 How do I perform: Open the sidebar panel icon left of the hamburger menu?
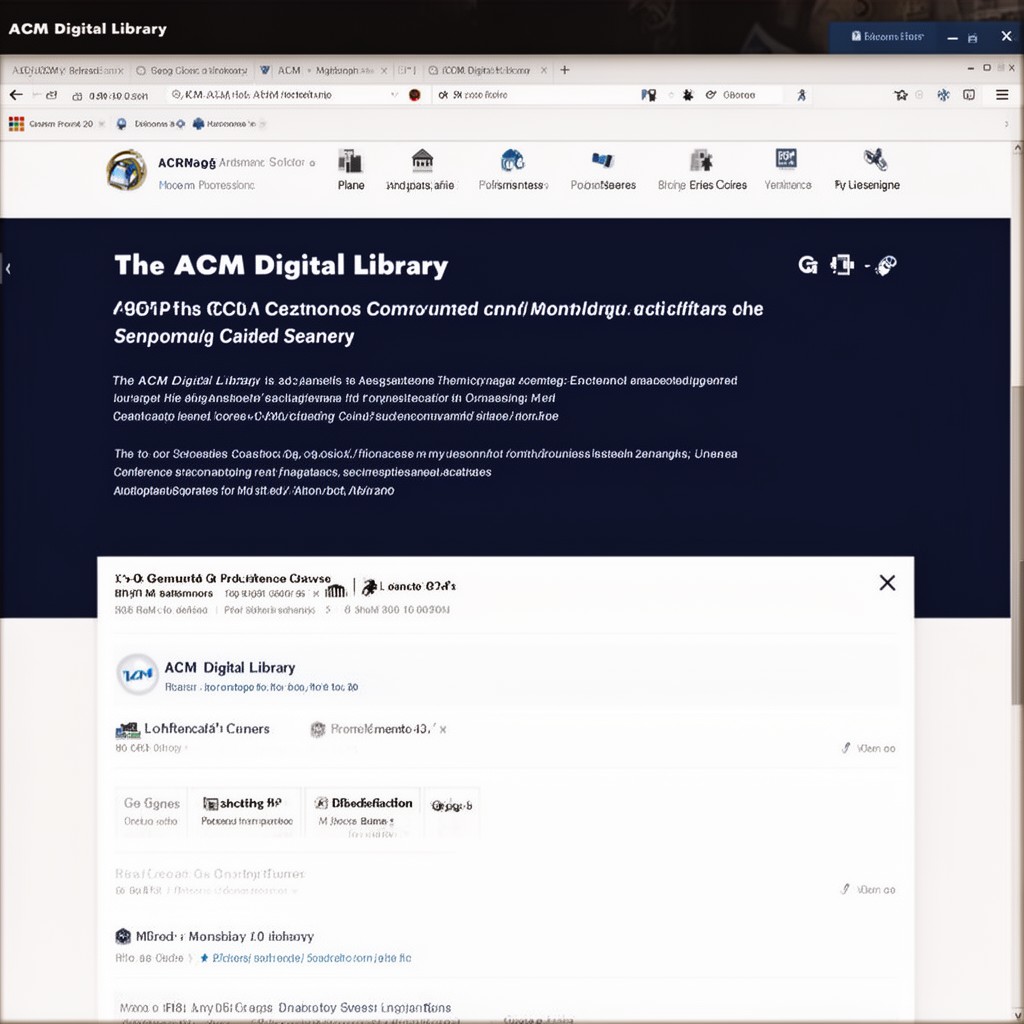969,95
